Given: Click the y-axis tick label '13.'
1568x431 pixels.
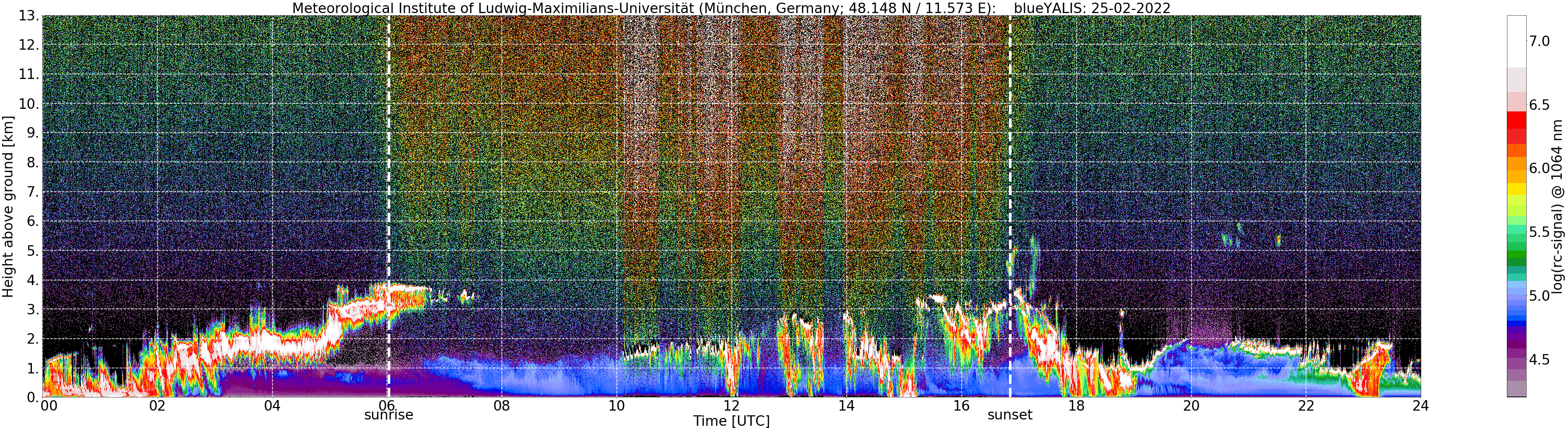Looking at the screenshot, I should (29, 16).
